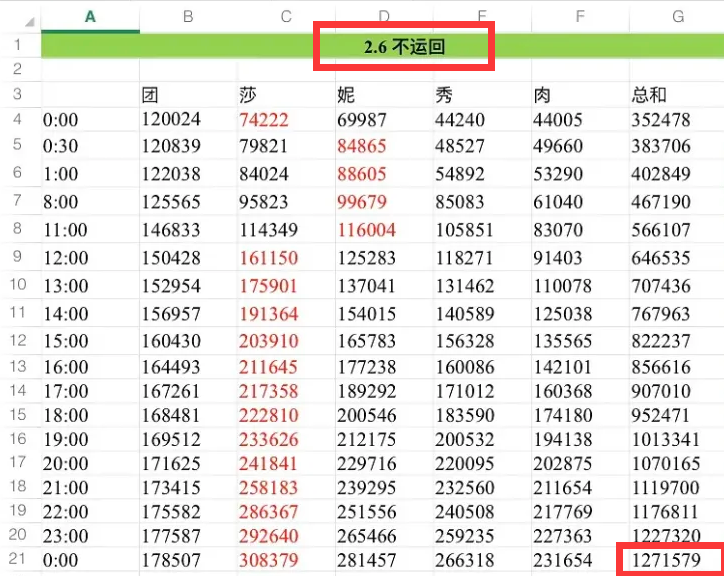Select column G header
The image size is (724, 576).
[x=677, y=17]
